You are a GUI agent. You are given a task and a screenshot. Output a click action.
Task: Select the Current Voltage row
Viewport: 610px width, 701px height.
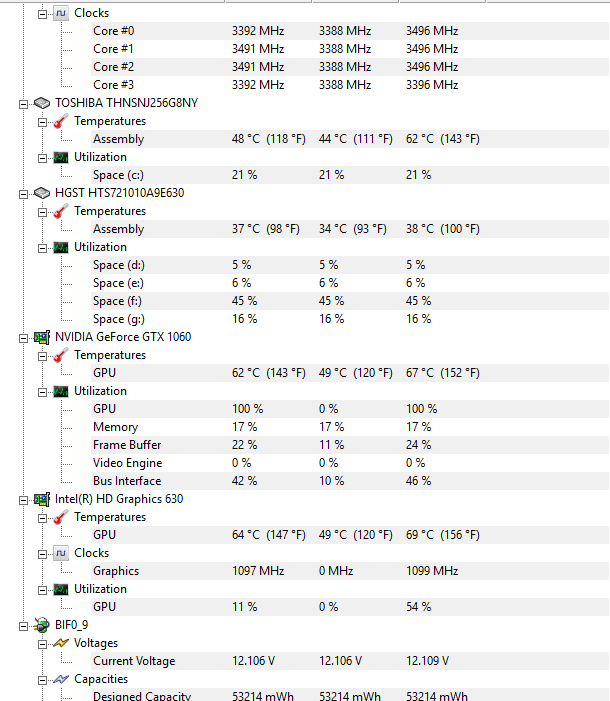click(x=134, y=661)
